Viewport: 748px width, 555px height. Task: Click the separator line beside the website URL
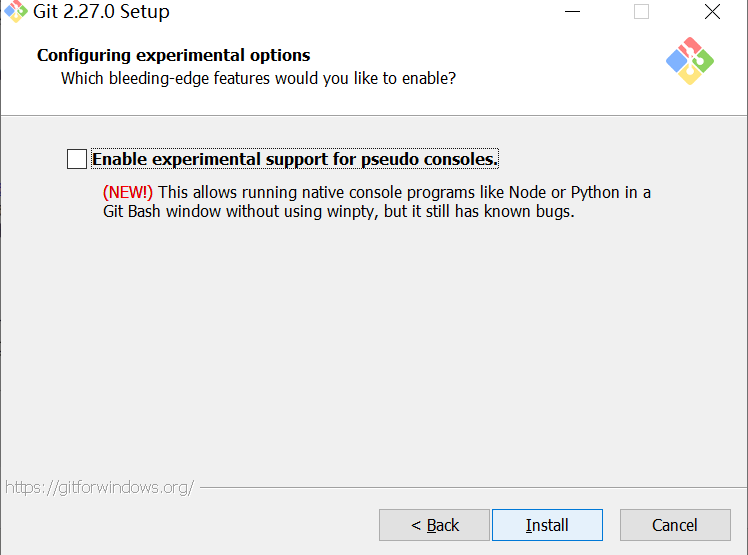[470, 488]
